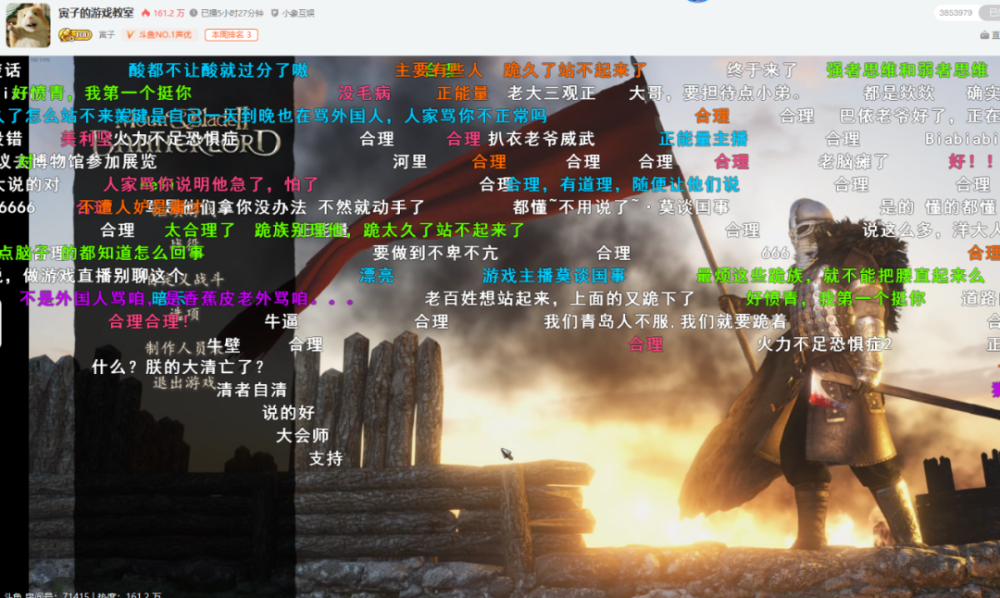Open the 本周排名 3 ranking button
Image resolution: width=1000 pixels, height=598 pixels.
click(231, 34)
